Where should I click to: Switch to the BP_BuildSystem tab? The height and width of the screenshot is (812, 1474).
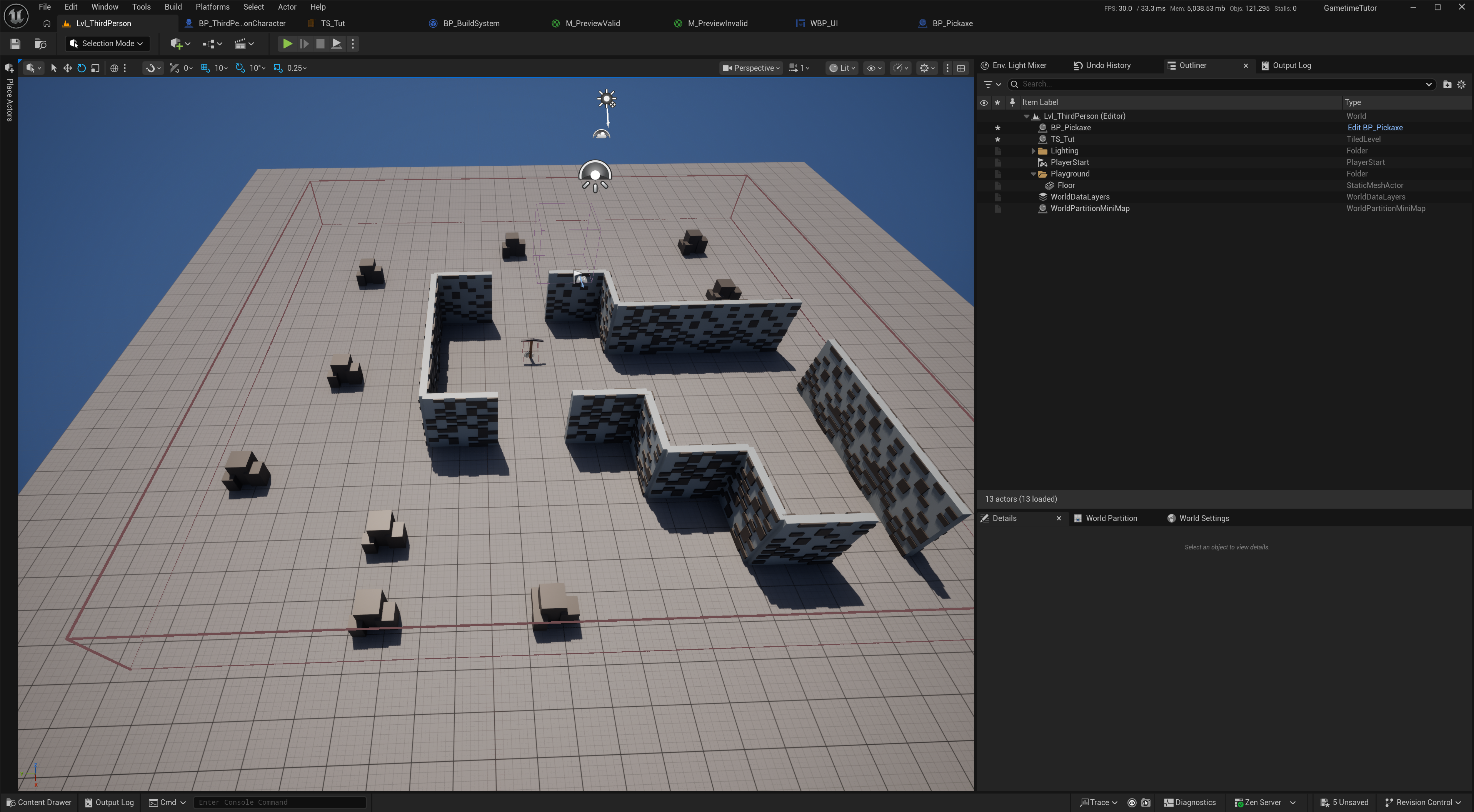470,23
